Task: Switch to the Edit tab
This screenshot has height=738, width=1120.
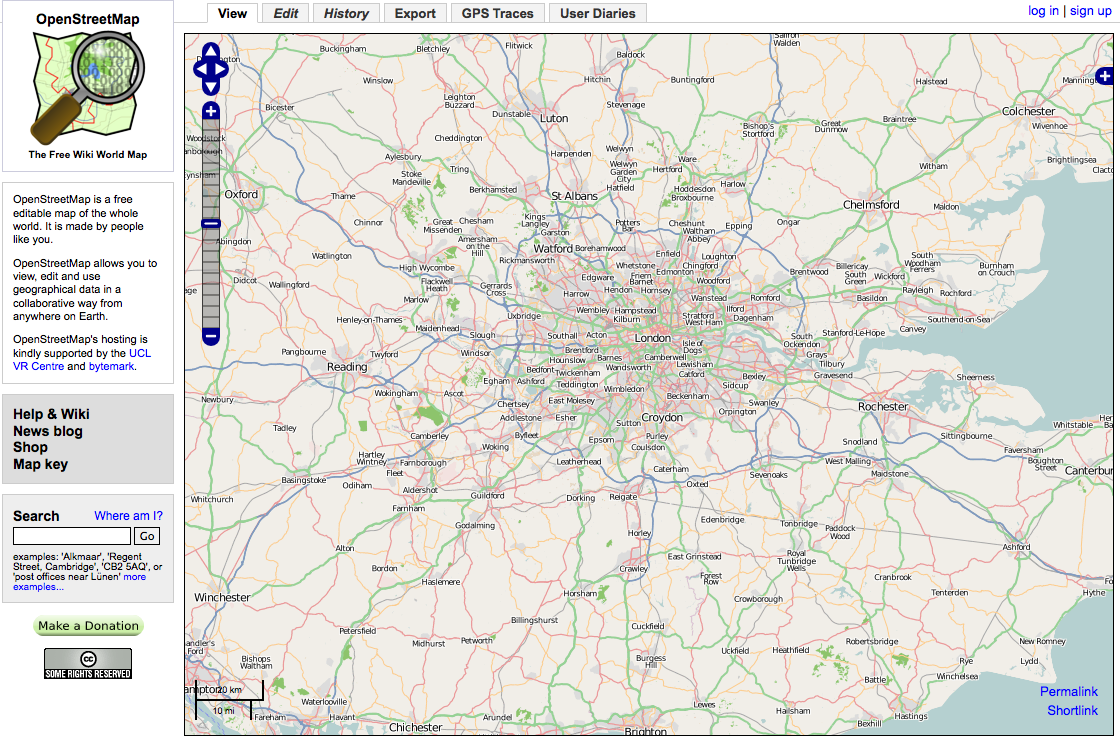Action: tap(286, 13)
